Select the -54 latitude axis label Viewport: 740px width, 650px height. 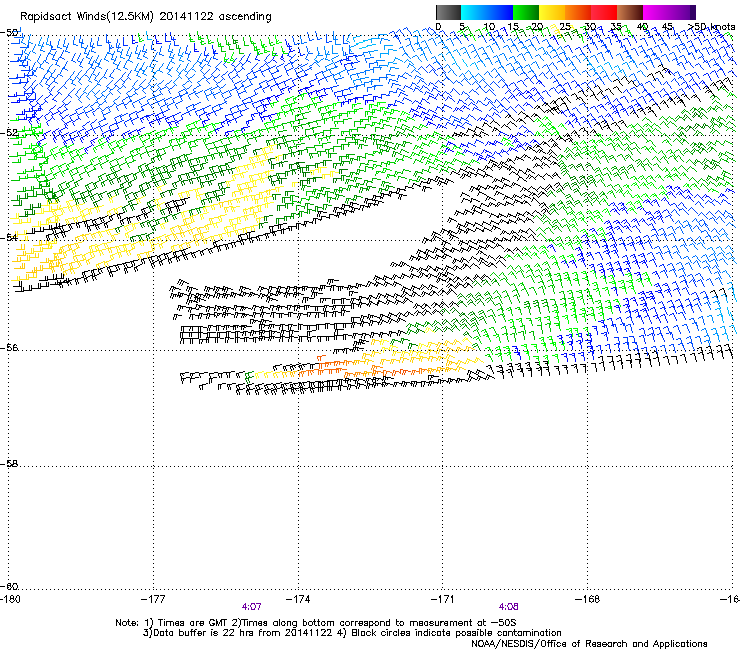(10, 237)
